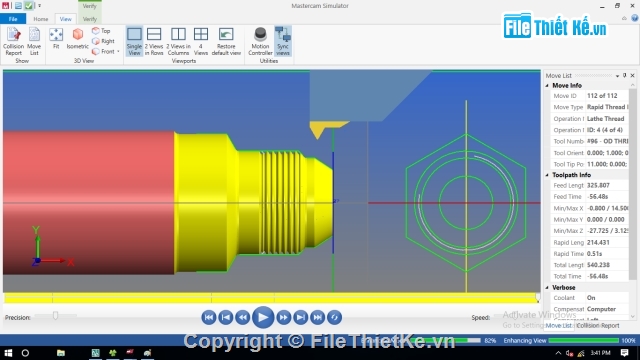Toggle Single View layout
This screenshot has height=360, width=640.
134,41
